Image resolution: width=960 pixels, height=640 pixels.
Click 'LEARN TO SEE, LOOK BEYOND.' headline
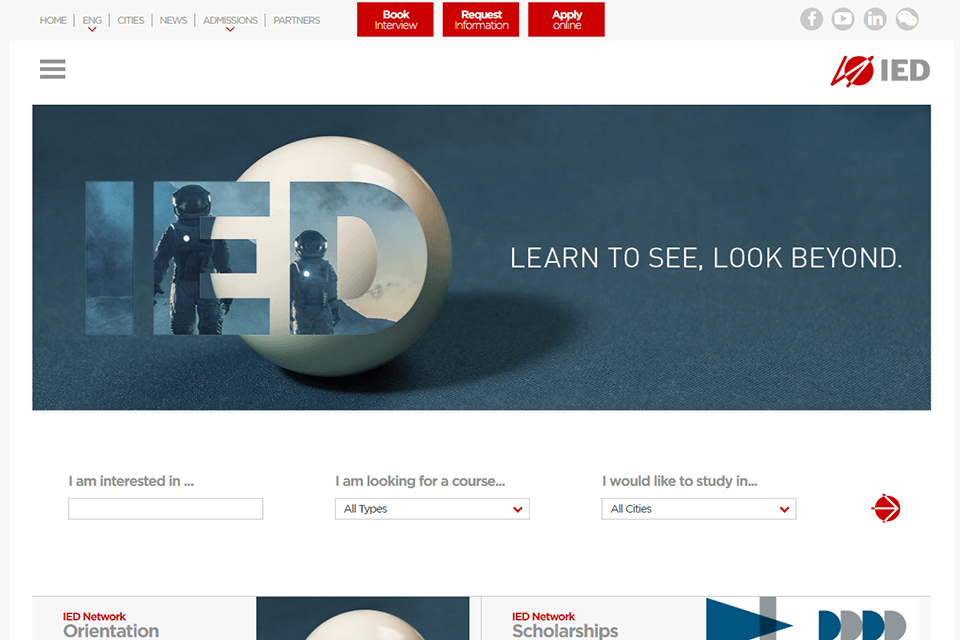click(x=706, y=258)
